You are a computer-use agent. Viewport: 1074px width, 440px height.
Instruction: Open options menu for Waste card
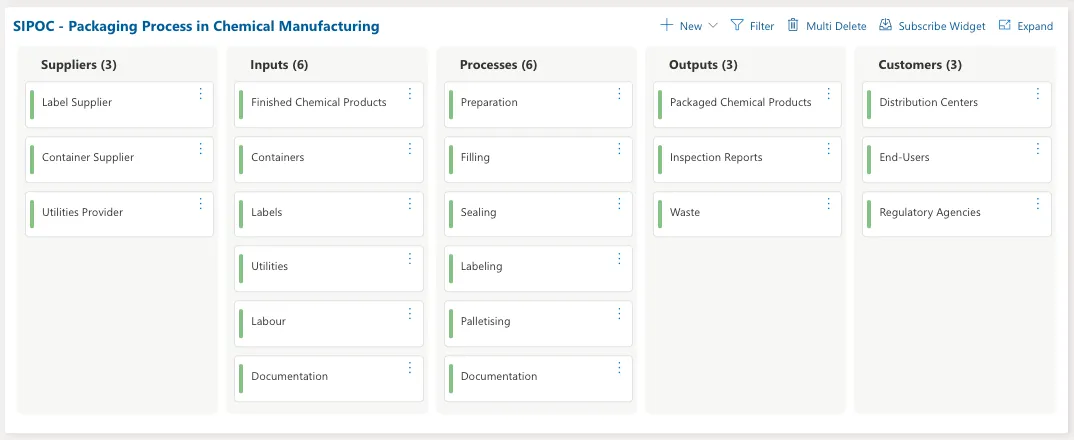coord(828,204)
